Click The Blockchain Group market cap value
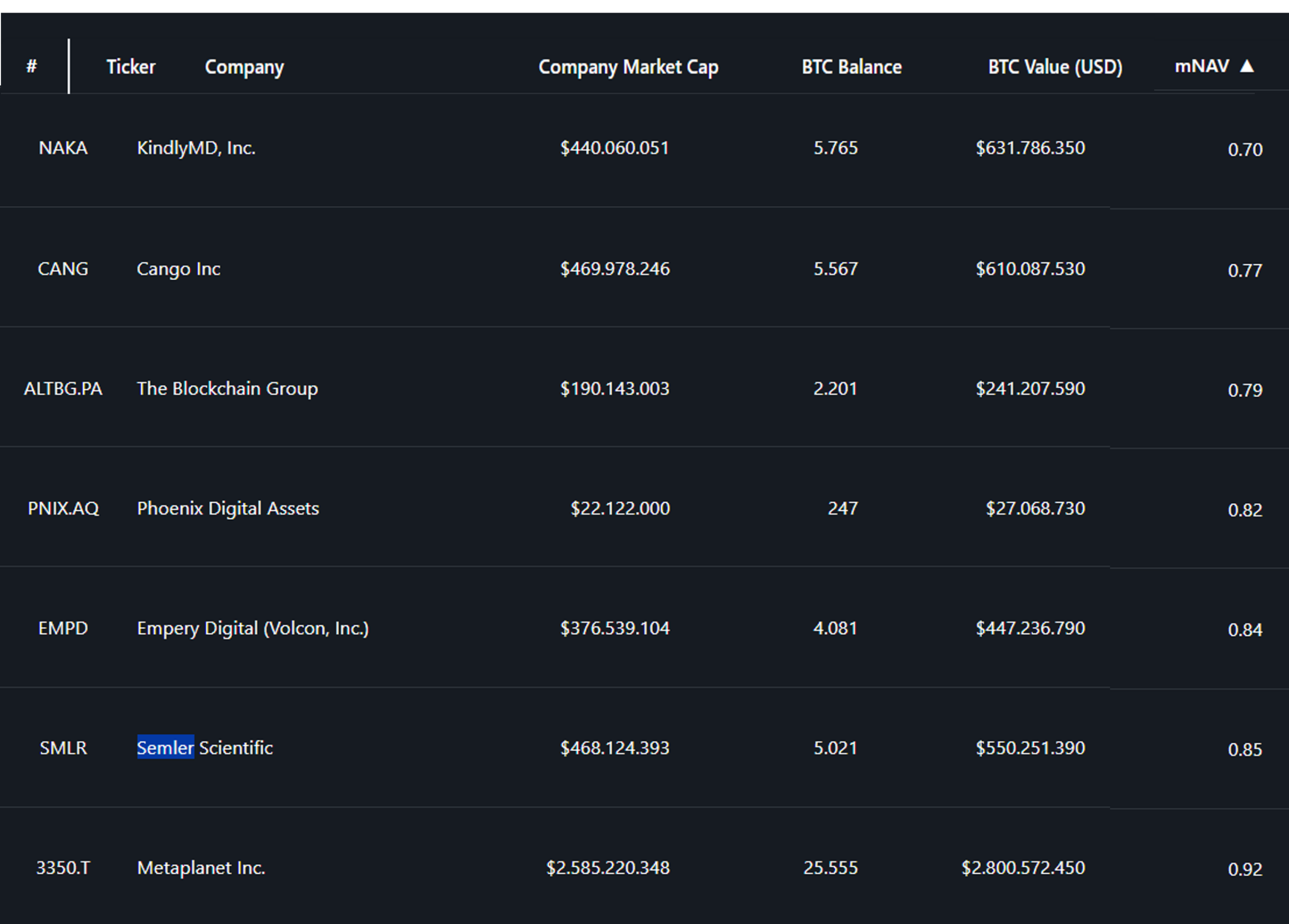This screenshot has height=924, width=1289. (614, 389)
